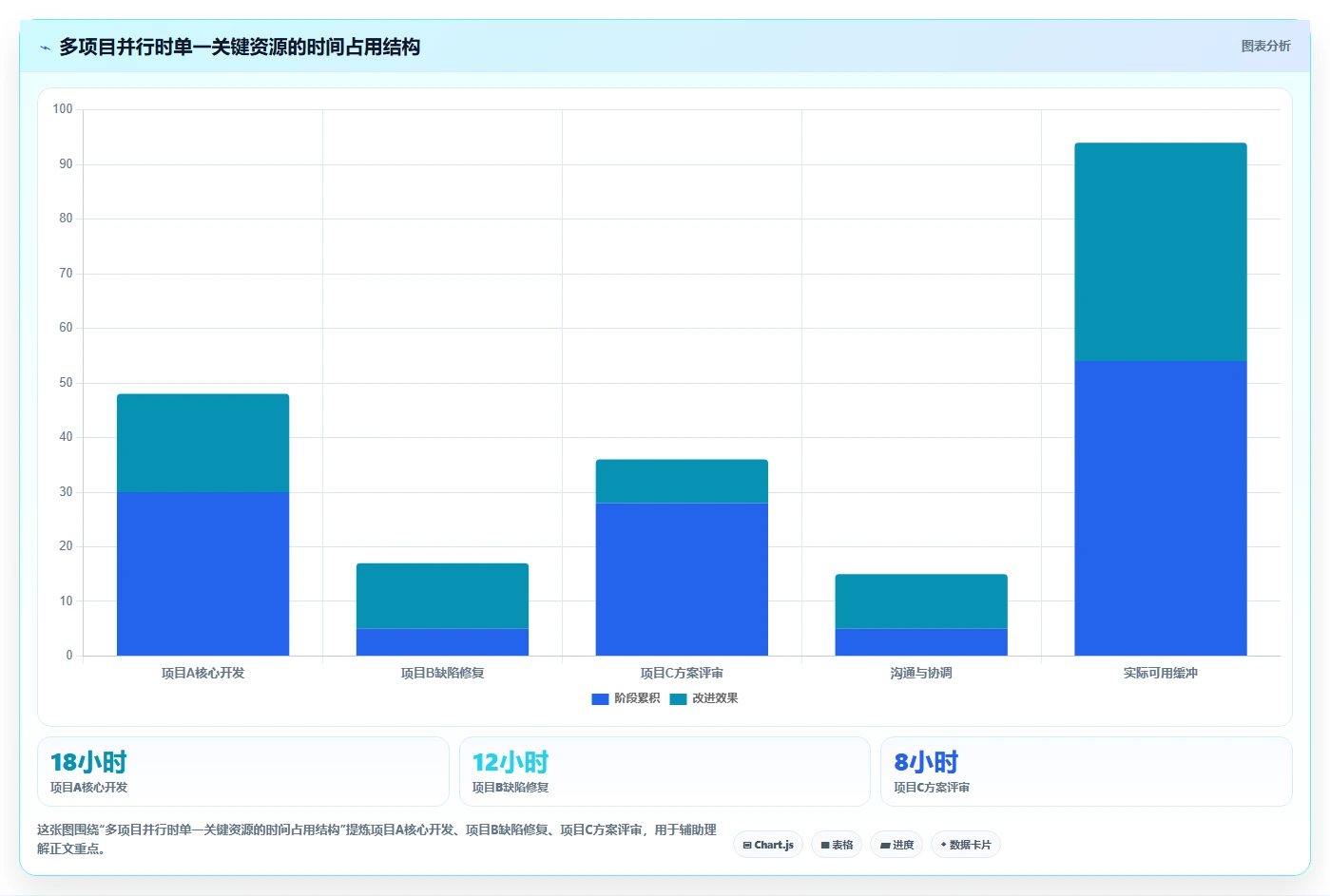
Task: Open the 8小时 项目C方案评审 stat card
Action: 1086,772
